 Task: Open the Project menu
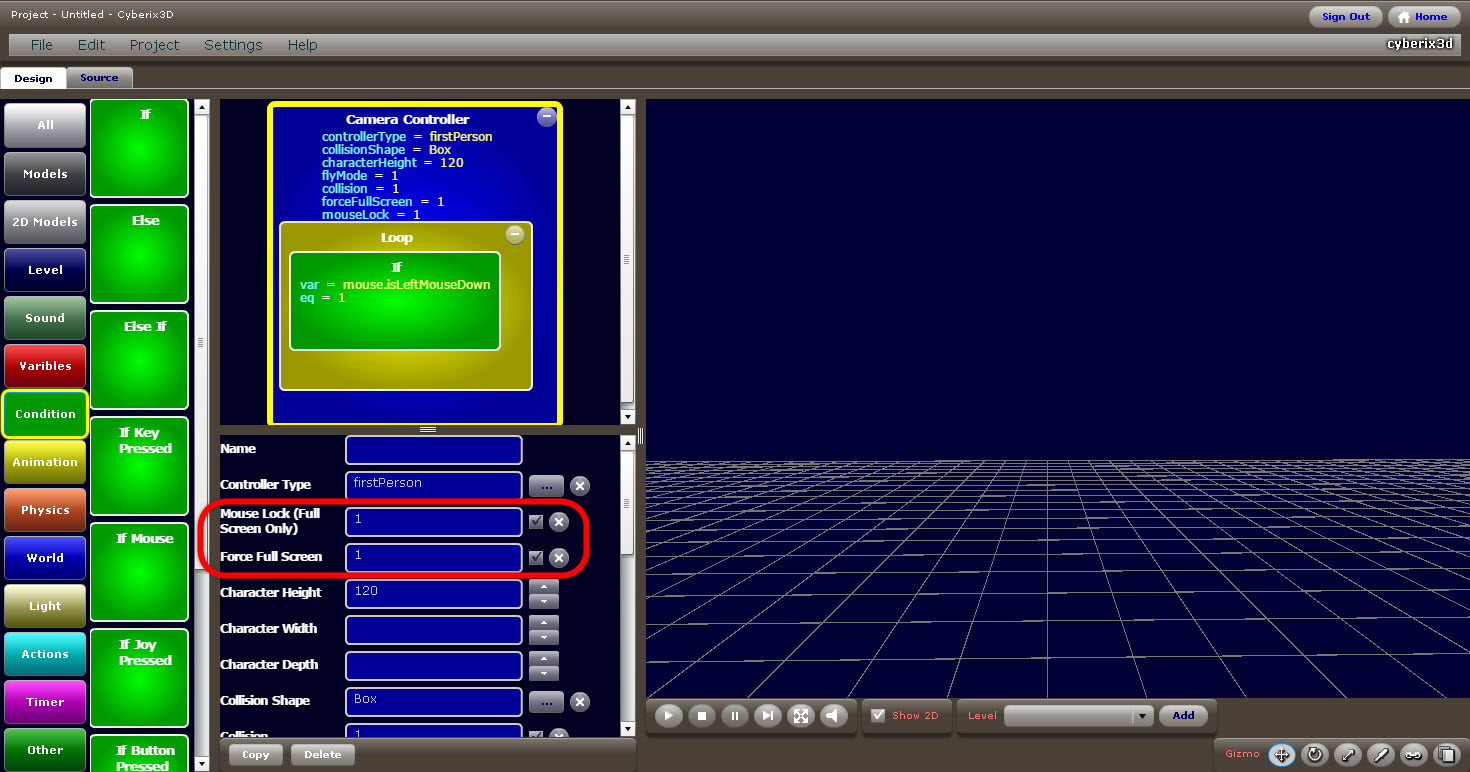tap(154, 45)
